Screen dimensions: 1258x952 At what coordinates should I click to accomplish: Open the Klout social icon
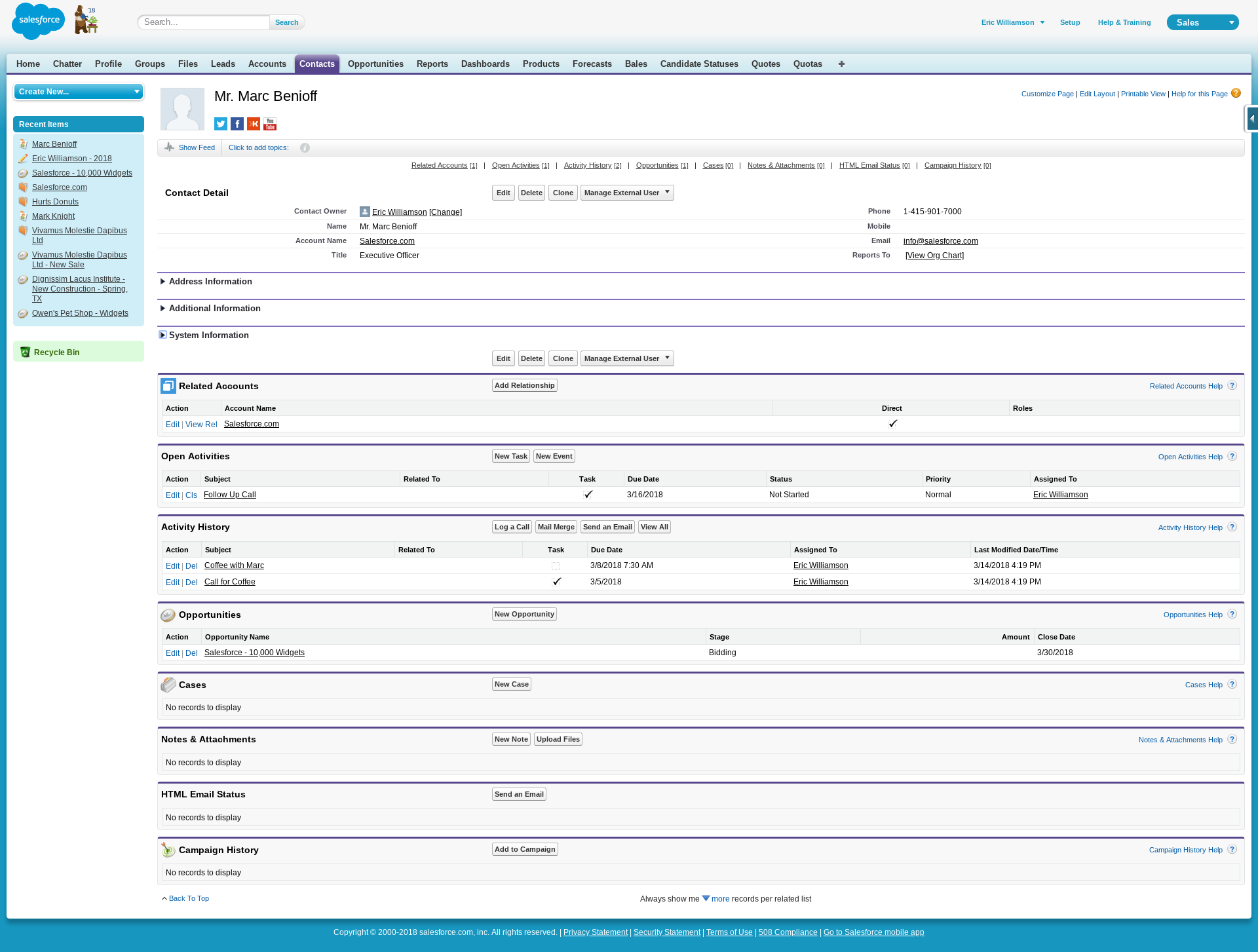pos(254,124)
